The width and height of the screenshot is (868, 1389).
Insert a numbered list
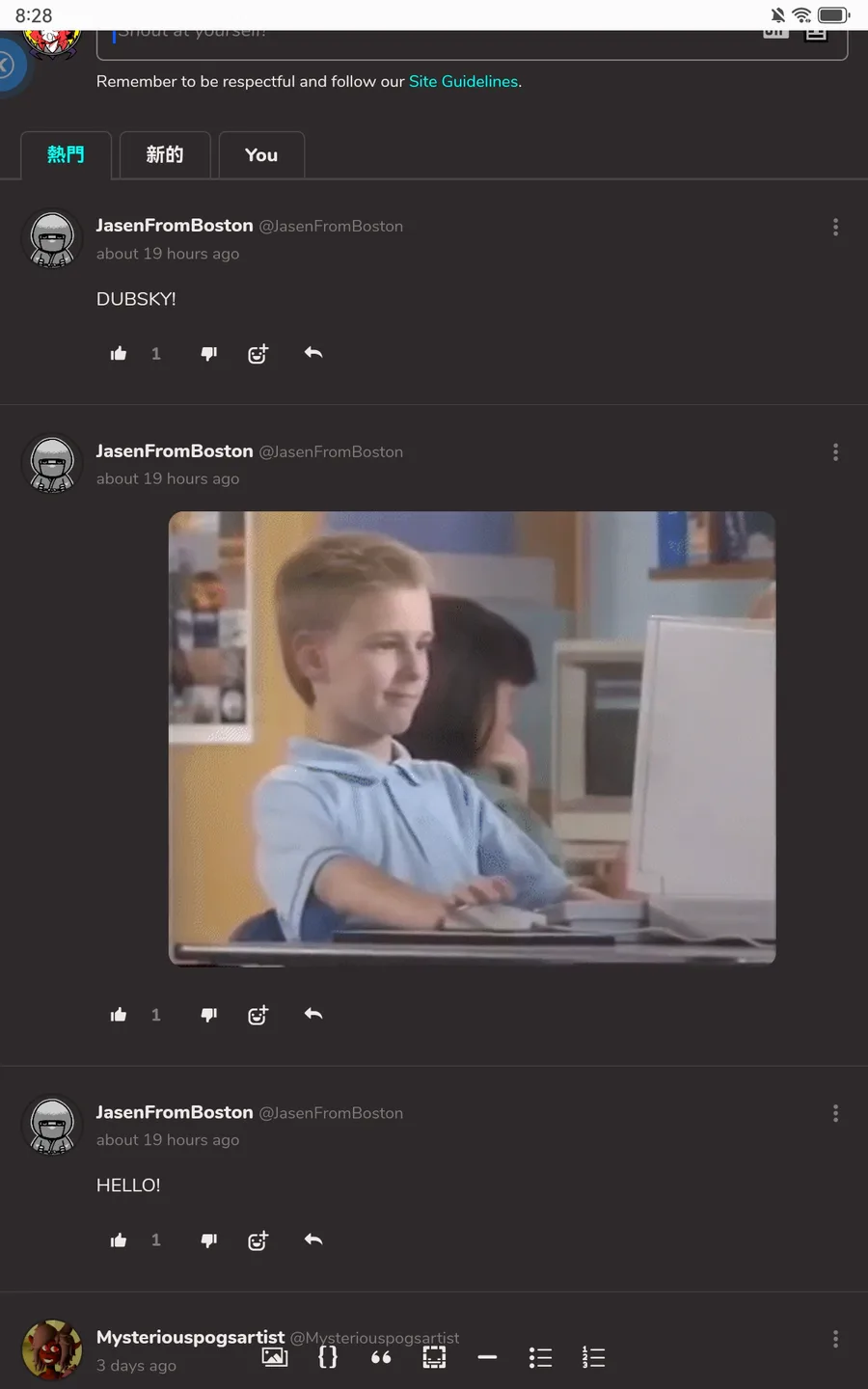593,1357
